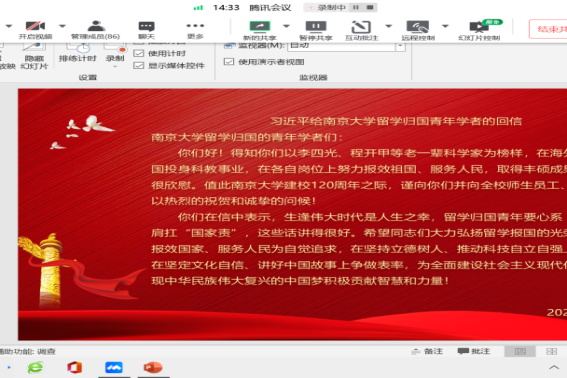
Task: Expand the arrow next to 新的共享
Action: [x=286, y=26]
